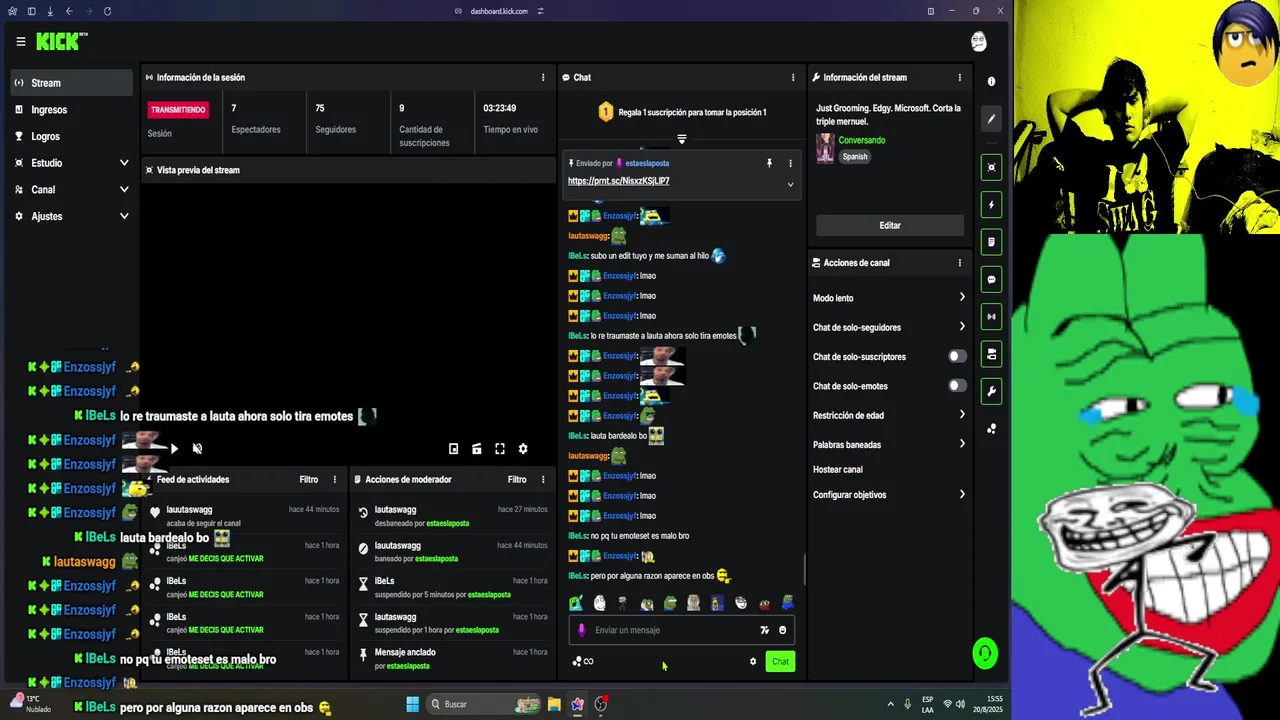
Task: Open channel points balance with infinity symbol
Action: (x=583, y=661)
